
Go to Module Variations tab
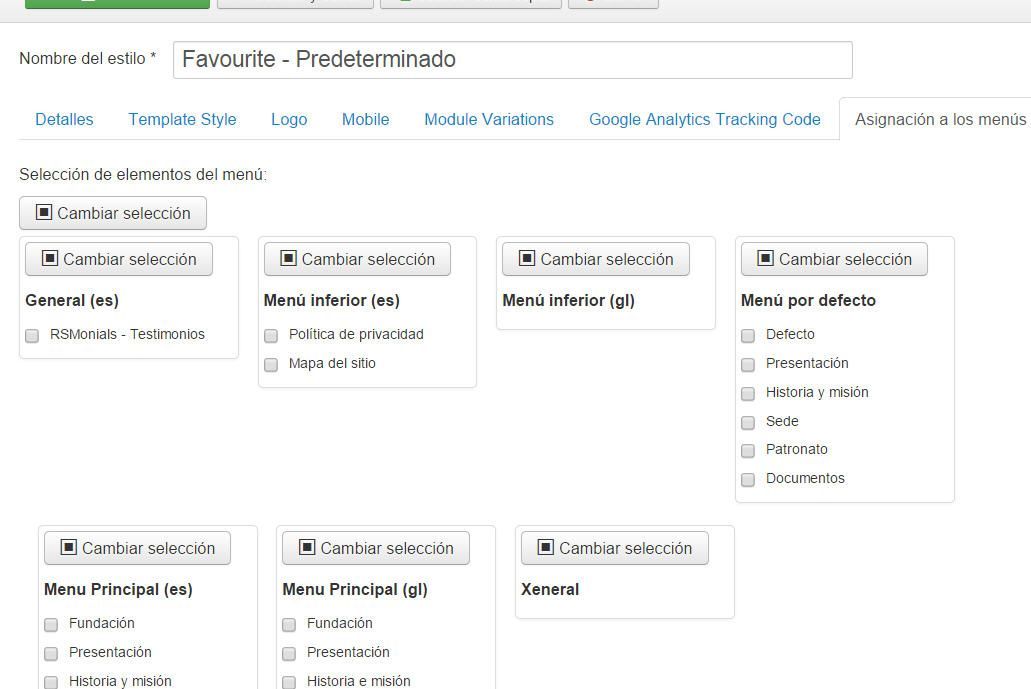coord(489,120)
